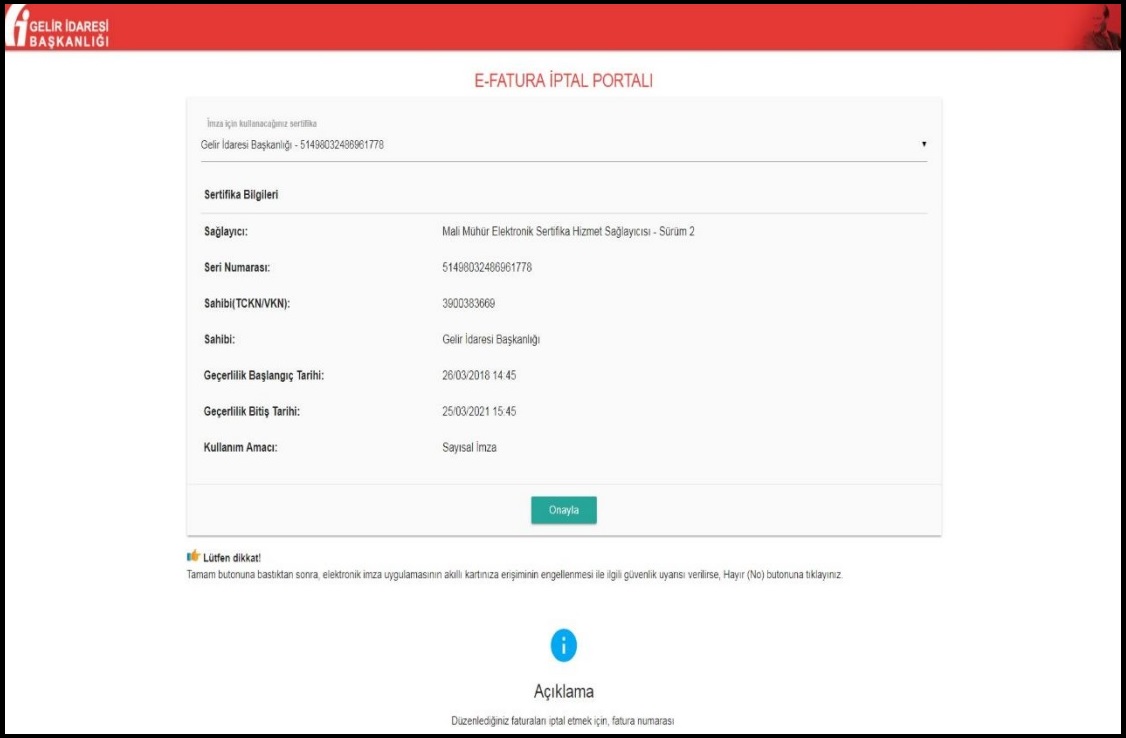Click the Gelir İdaresi Başkanlığı logo
The image size is (1126, 738).
click(x=56, y=28)
